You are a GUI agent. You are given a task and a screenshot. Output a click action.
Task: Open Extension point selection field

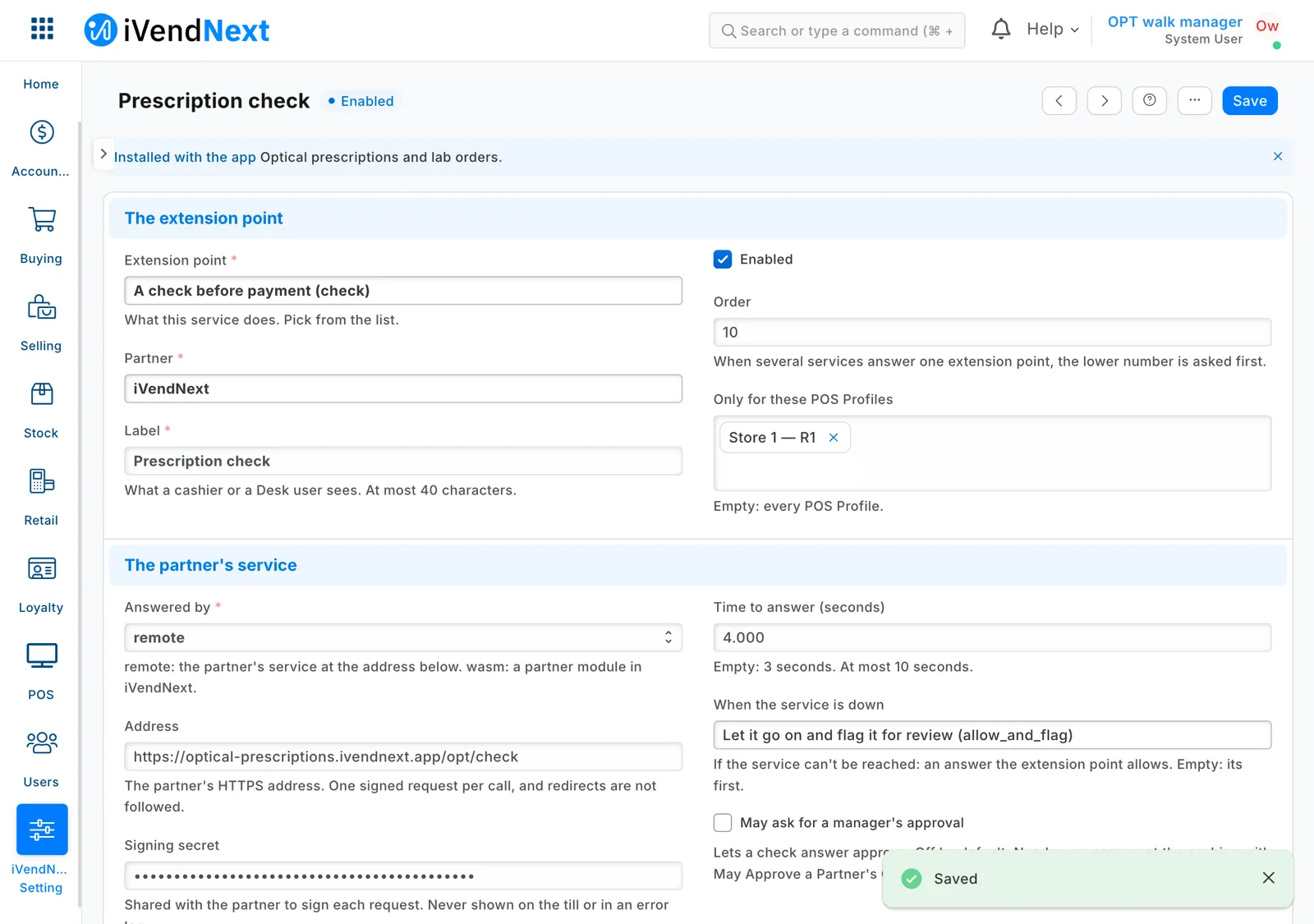[403, 291]
